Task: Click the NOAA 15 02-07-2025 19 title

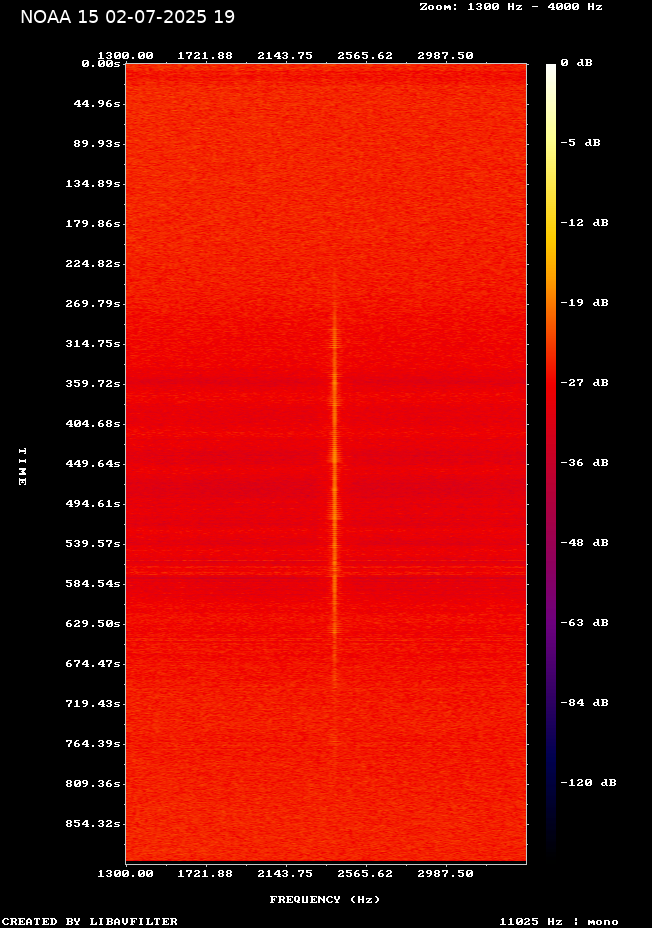Action: pyautogui.click(x=127, y=17)
